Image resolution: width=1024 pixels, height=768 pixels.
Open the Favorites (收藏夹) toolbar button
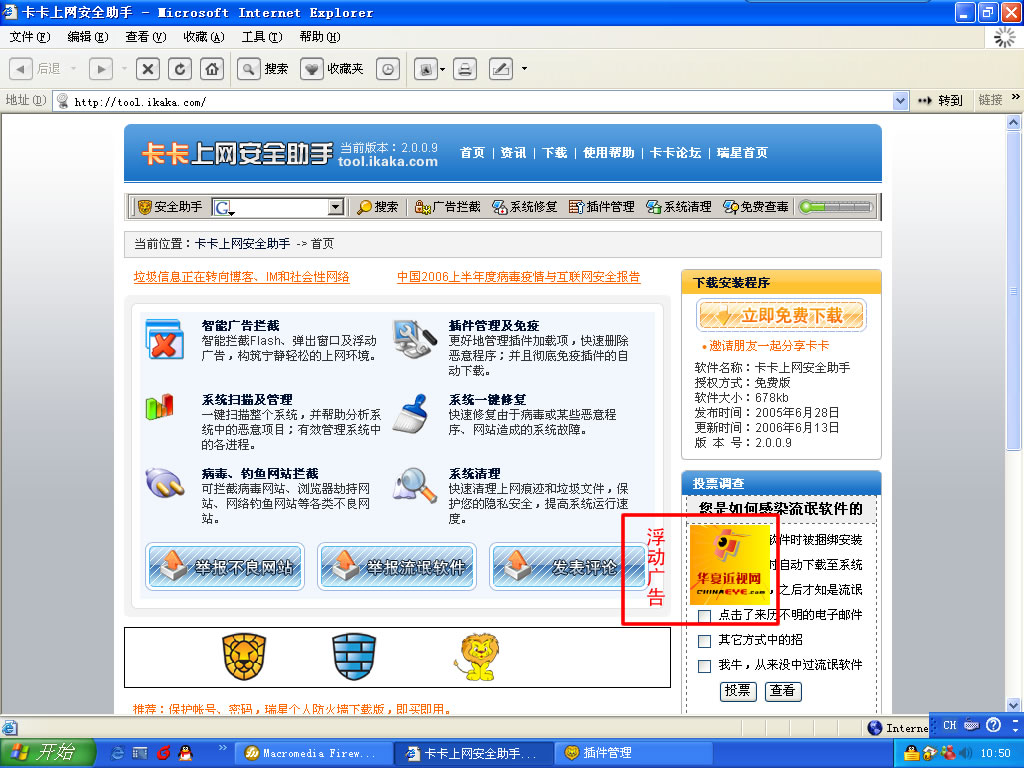[332, 69]
